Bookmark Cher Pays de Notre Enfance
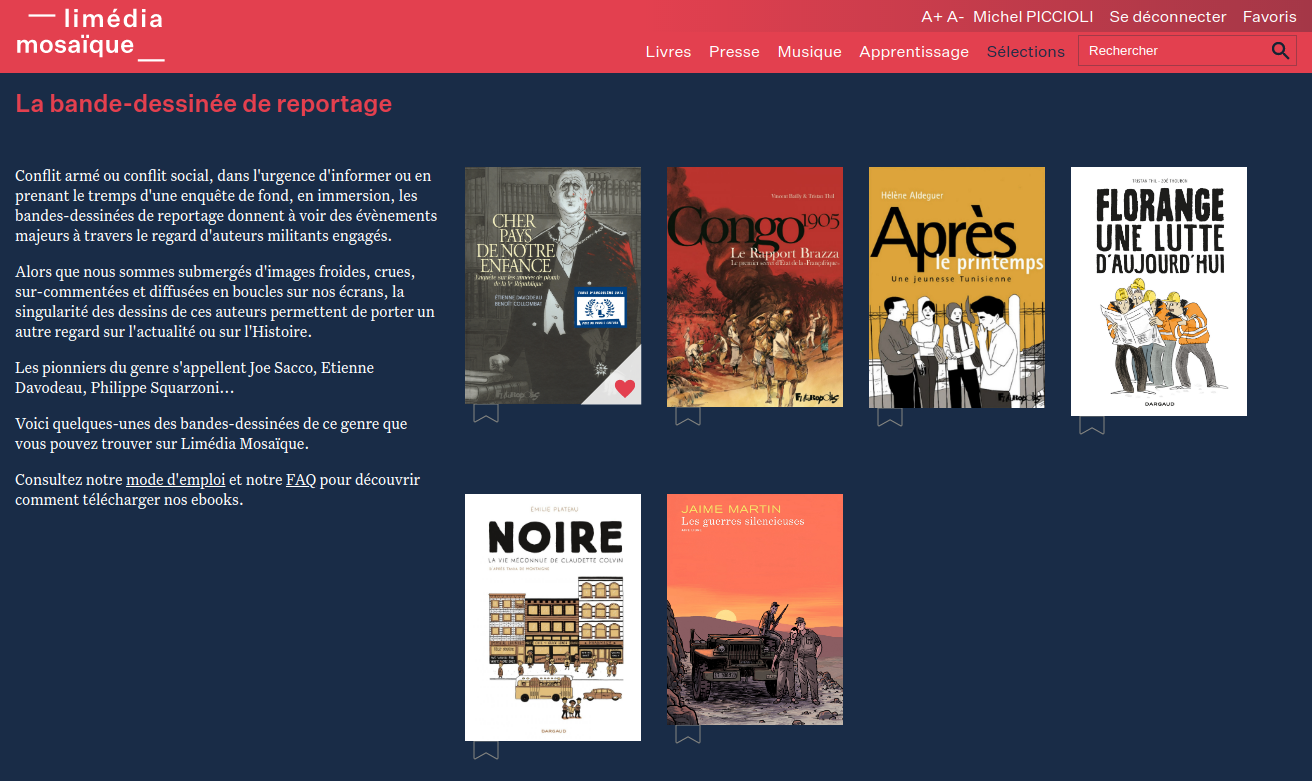Screen dimensions: 1312x781 pyautogui.click(x=486, y=413)
